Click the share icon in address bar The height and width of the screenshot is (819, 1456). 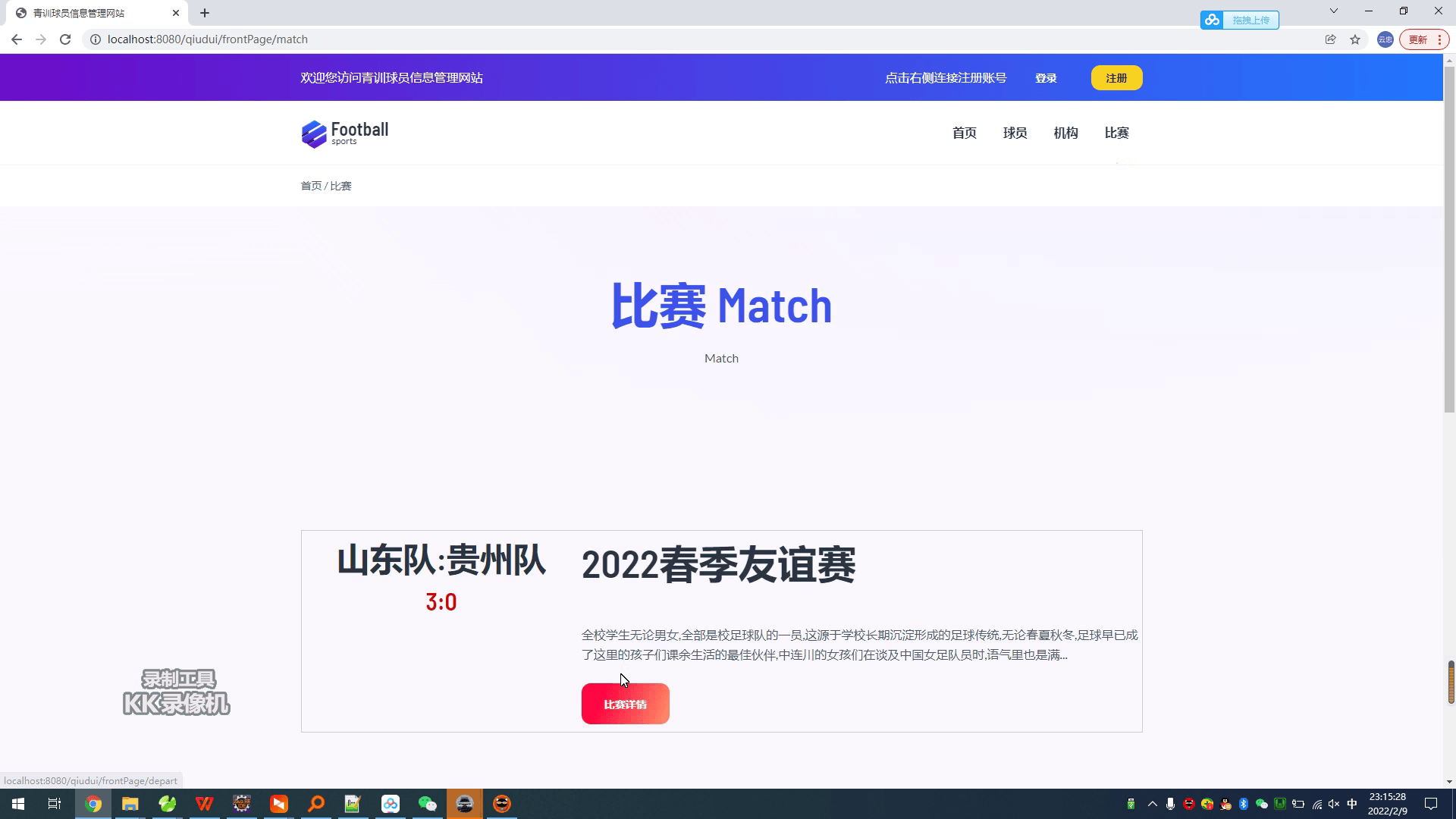(x=1331, y=39)
